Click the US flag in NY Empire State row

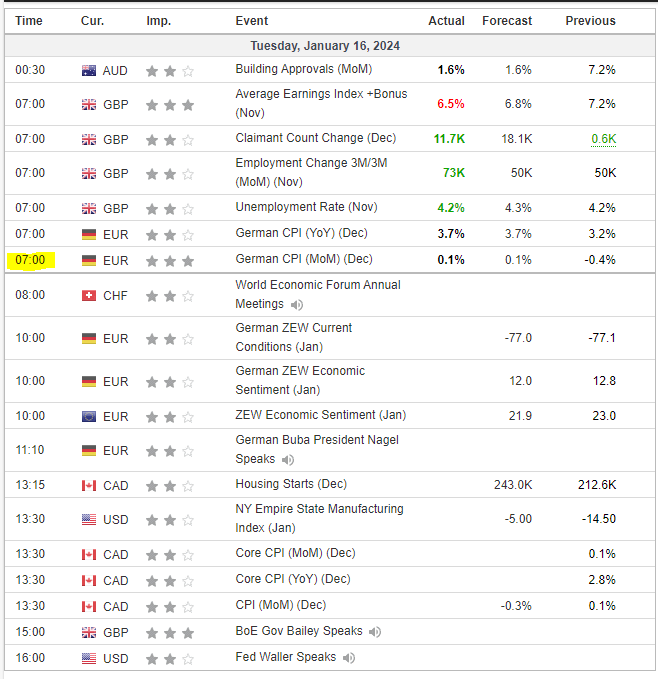(x=89, y=519)
